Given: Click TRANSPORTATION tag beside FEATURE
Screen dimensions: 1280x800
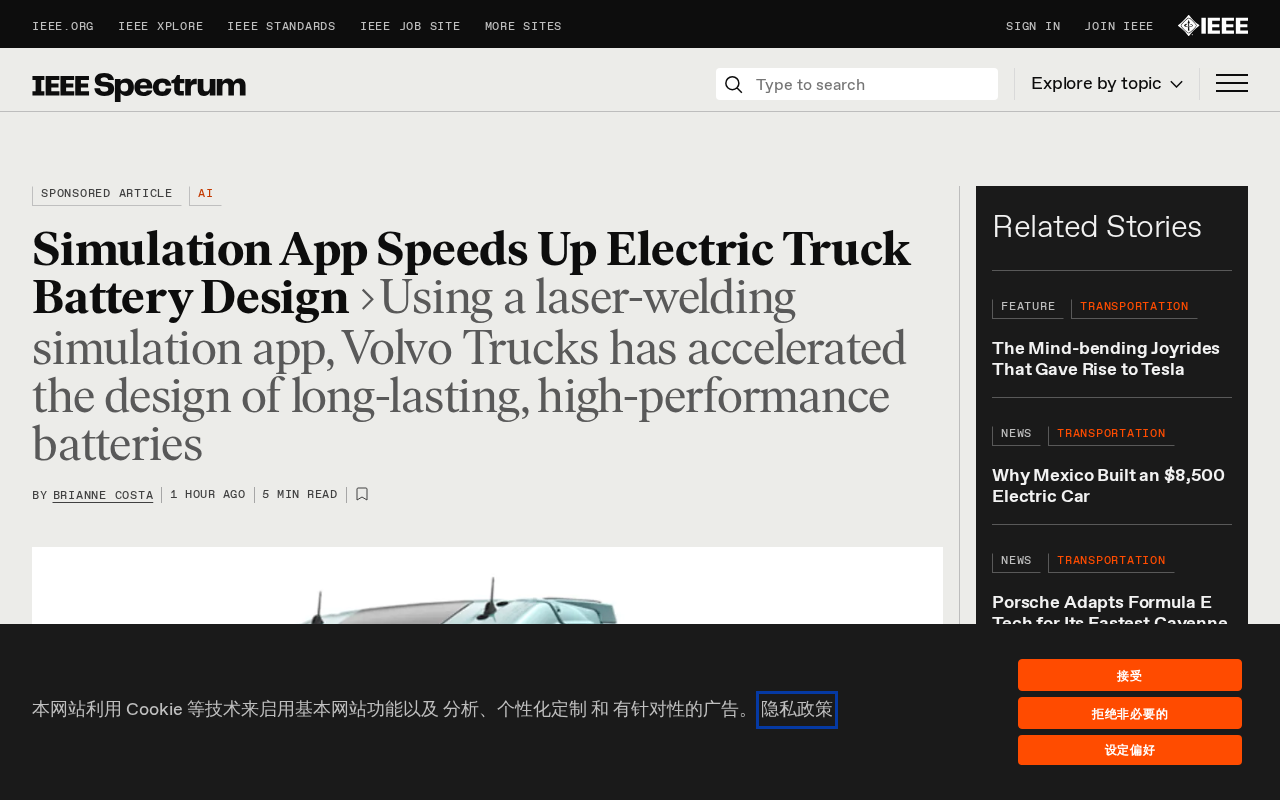Looking at the screenshot, I should 1134,308.
